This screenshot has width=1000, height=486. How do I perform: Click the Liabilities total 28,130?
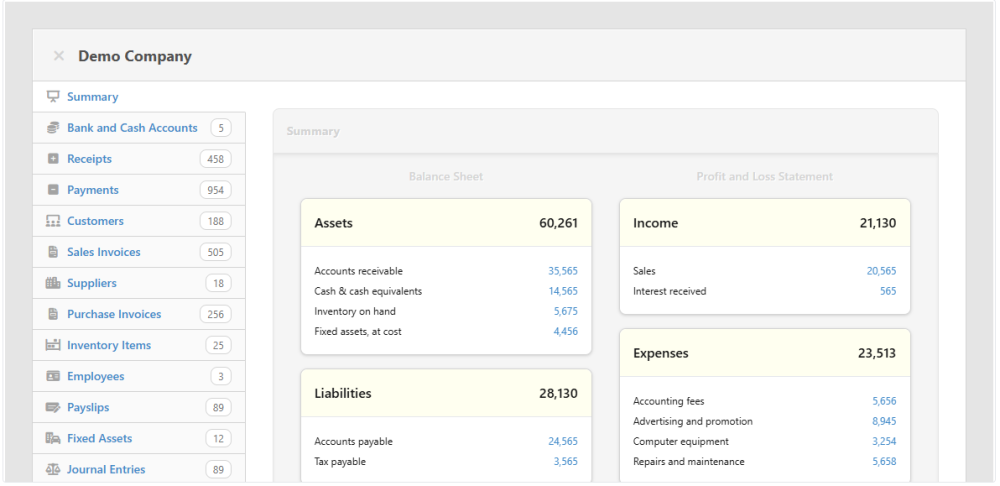click(559, 394)
